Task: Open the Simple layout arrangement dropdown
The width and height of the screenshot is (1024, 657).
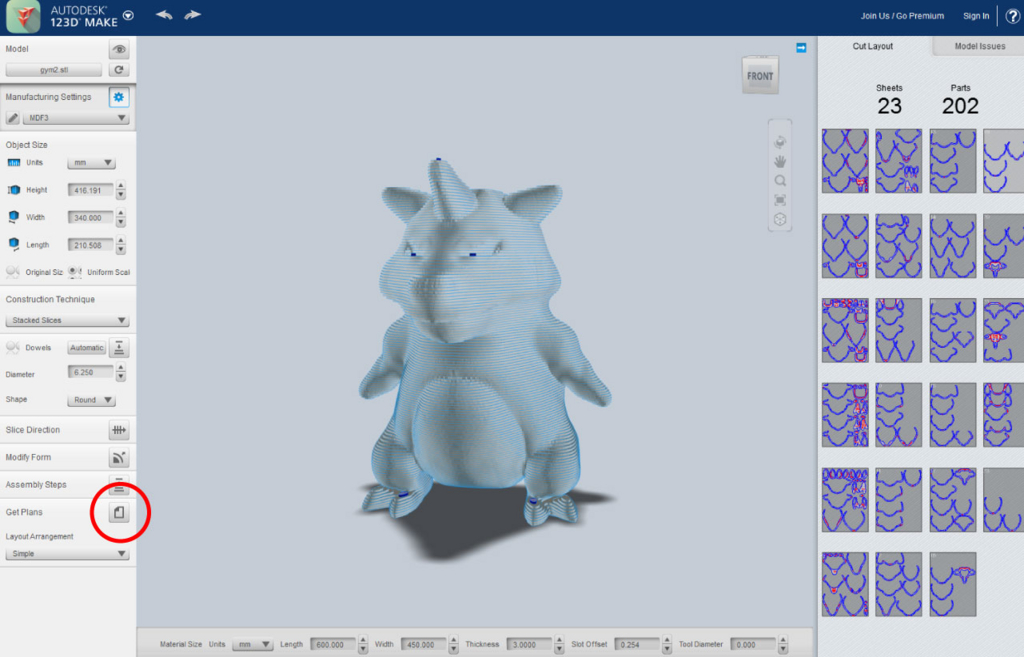Action: 67,554
